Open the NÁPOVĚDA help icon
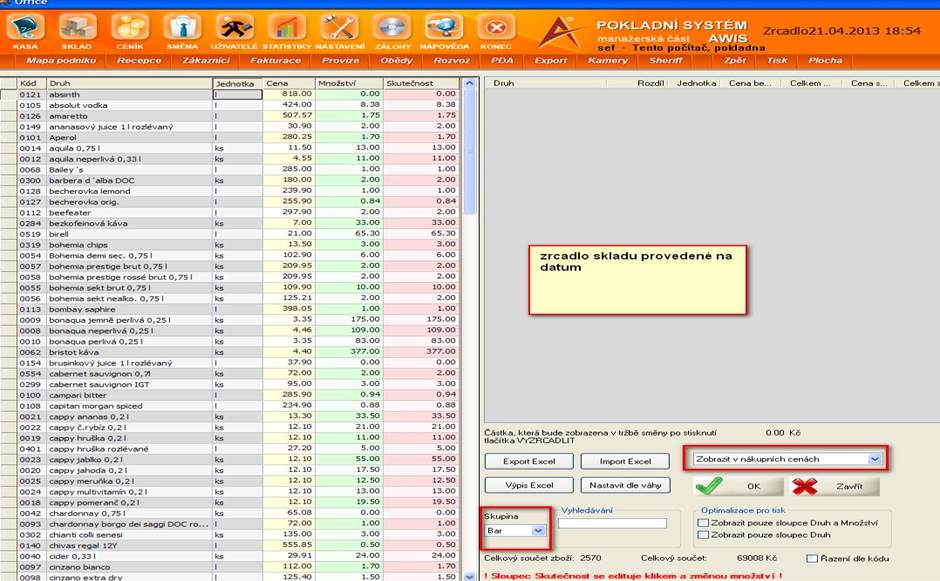Image resolution: width=940 pixels, height=581 pixels. [x=444, y=28]
